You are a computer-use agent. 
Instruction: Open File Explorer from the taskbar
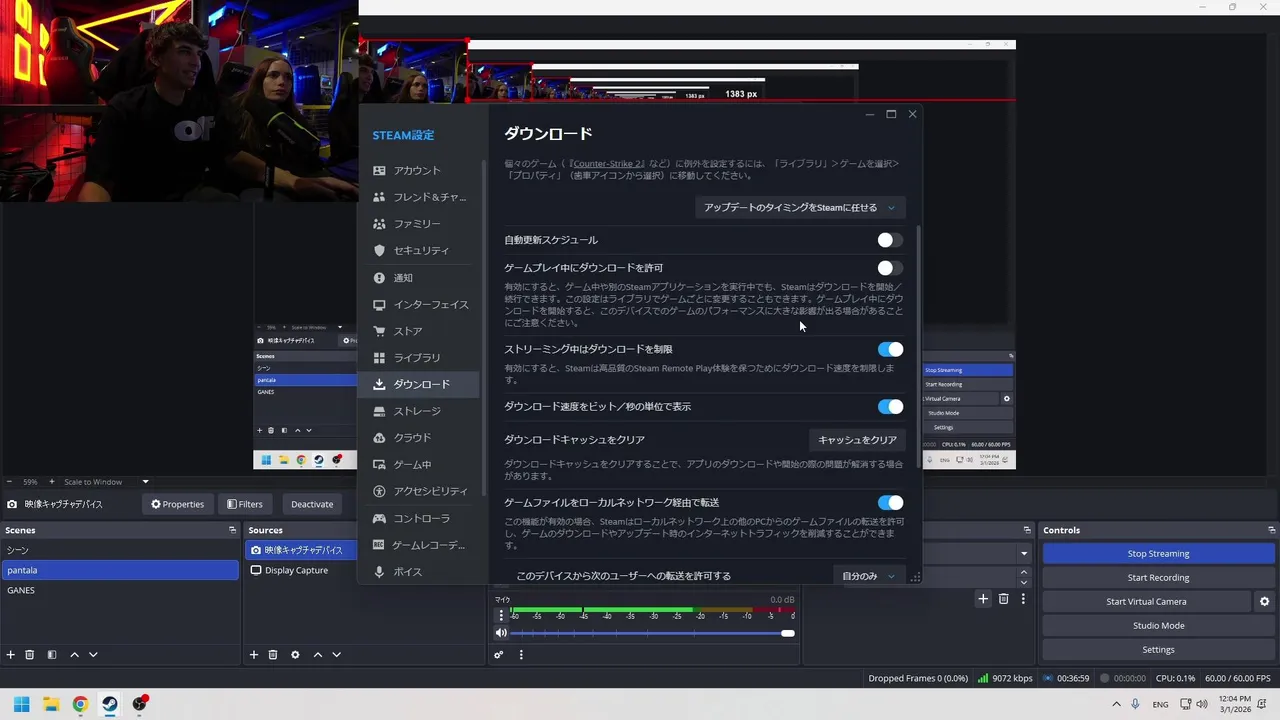pyautogui.click(x=51, y=704)
